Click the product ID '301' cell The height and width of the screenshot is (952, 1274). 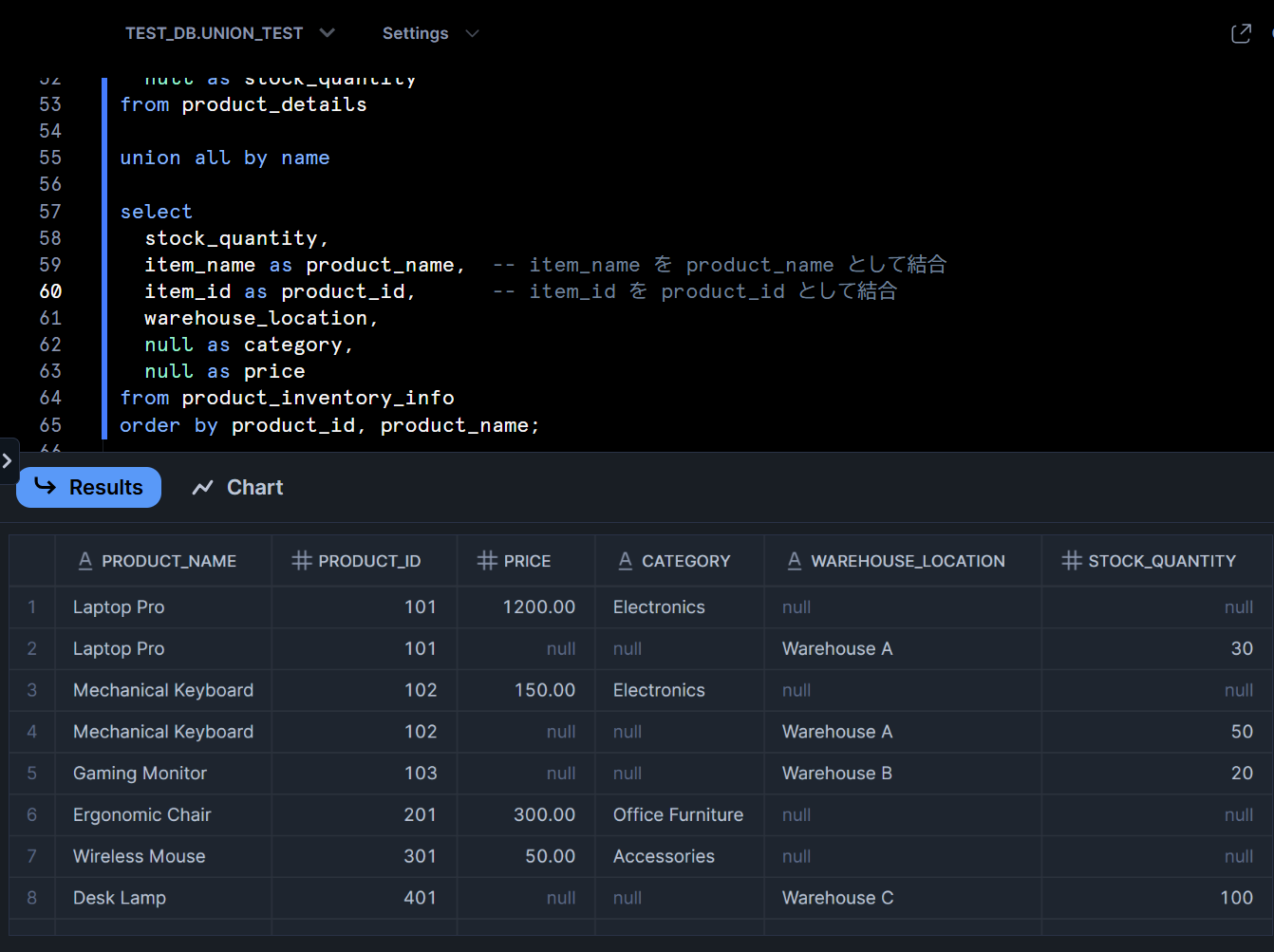[365, 856]
